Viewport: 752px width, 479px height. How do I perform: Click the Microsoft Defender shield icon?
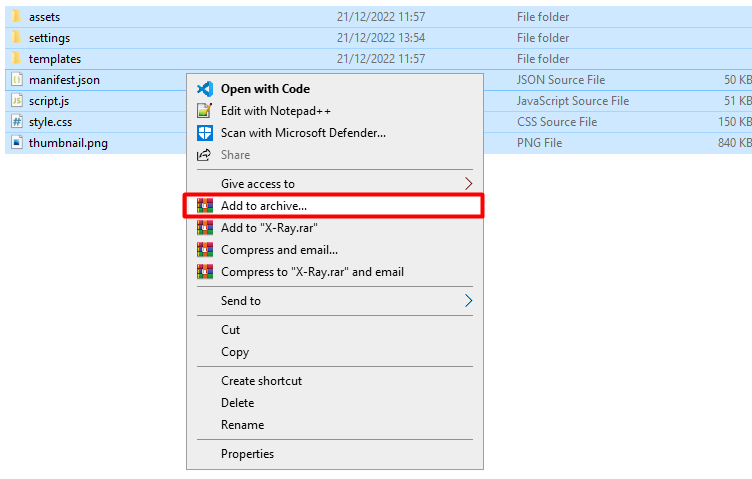205,133
